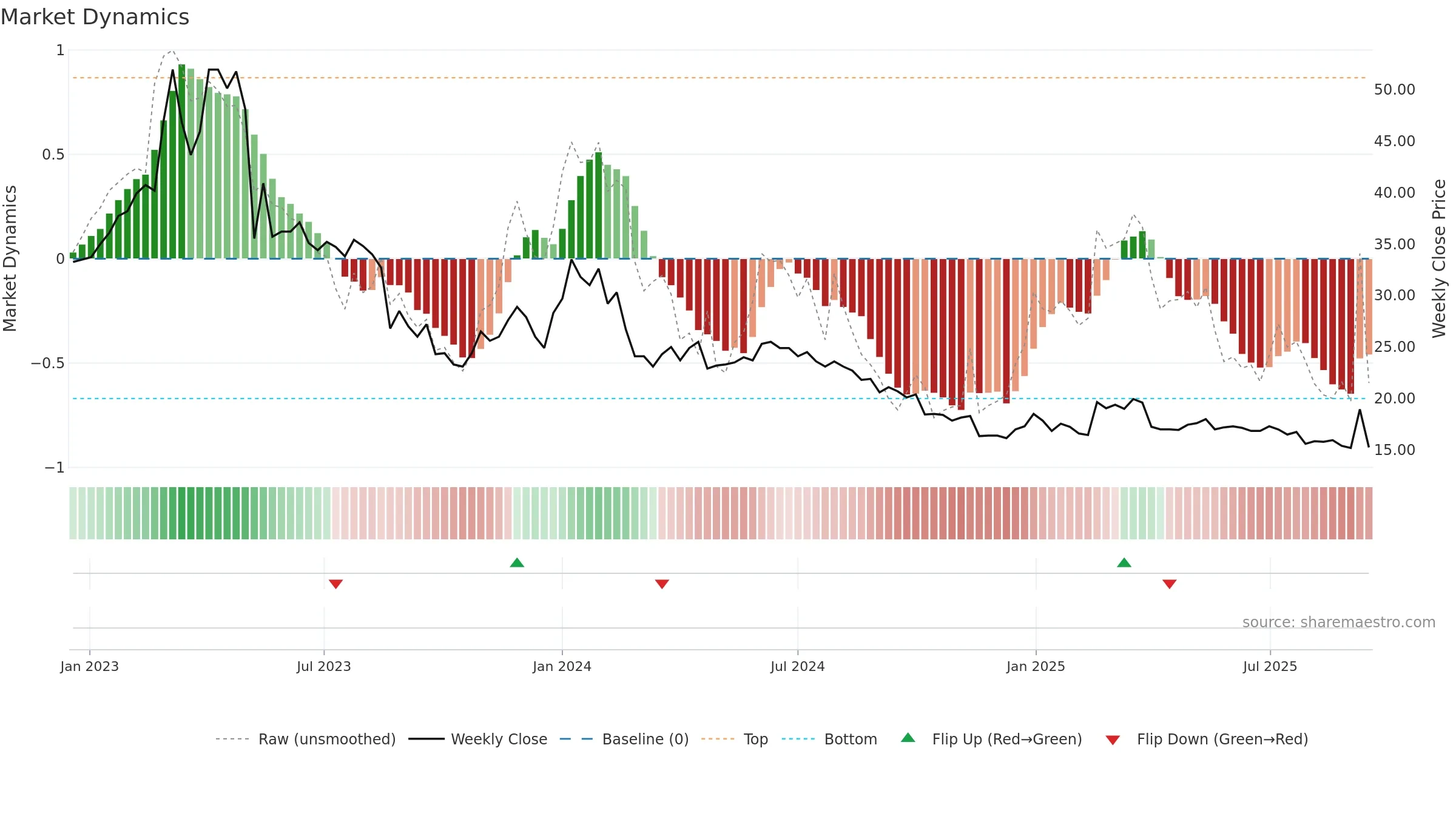Select the red flip-down marker after Jan 2024
Viewport: 1456px width, 819px height.
coord(662,584)
